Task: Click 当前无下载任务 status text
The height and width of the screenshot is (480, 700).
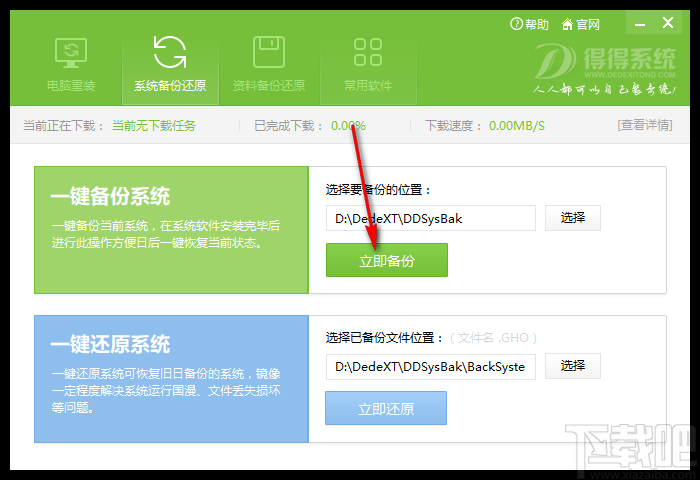Action: click(x=154, y=126)
